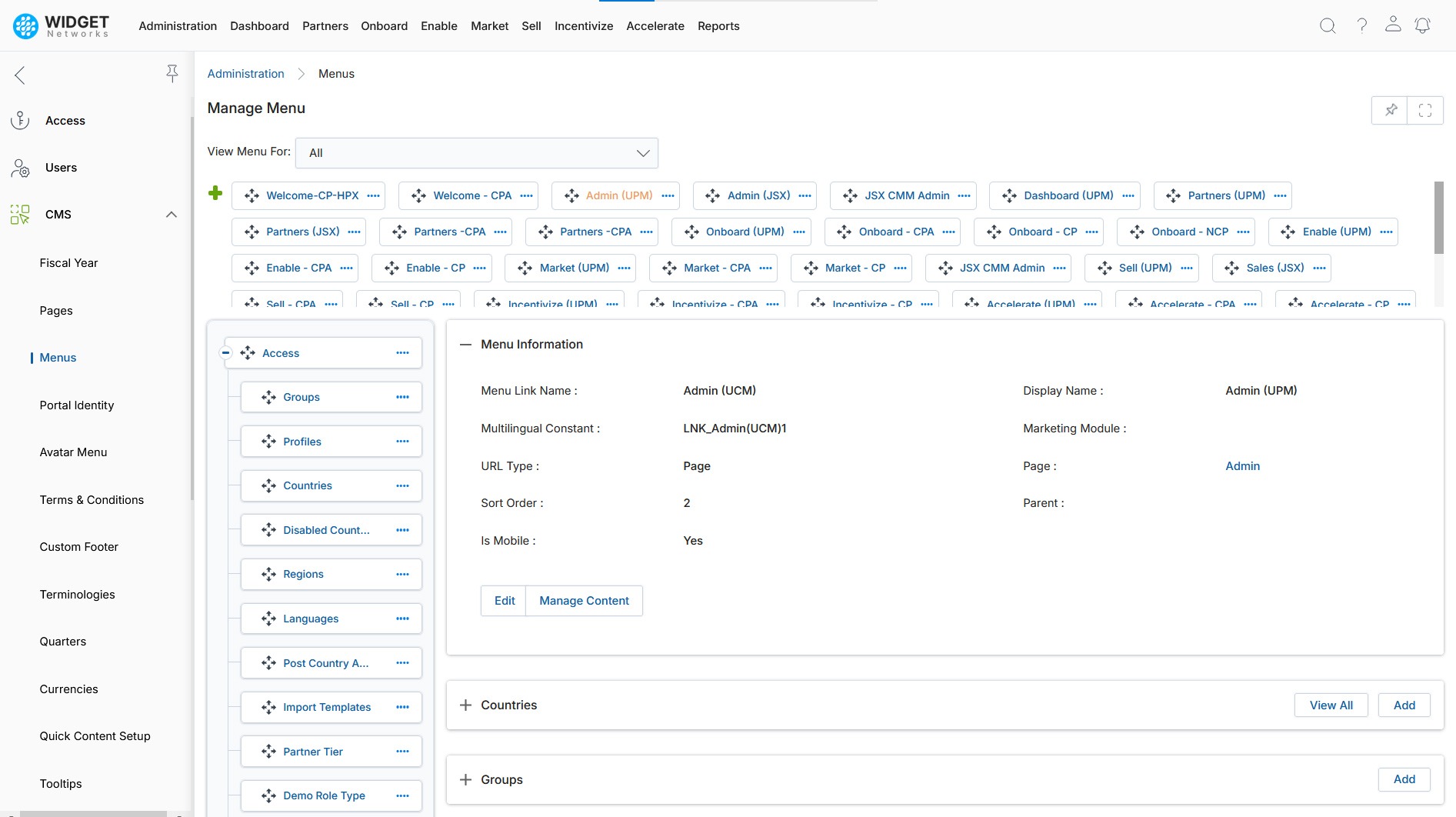Screen dimensions: 1456x817
Task: Select the Onboard (UPM) menu chip
Action: click(741, 232)
